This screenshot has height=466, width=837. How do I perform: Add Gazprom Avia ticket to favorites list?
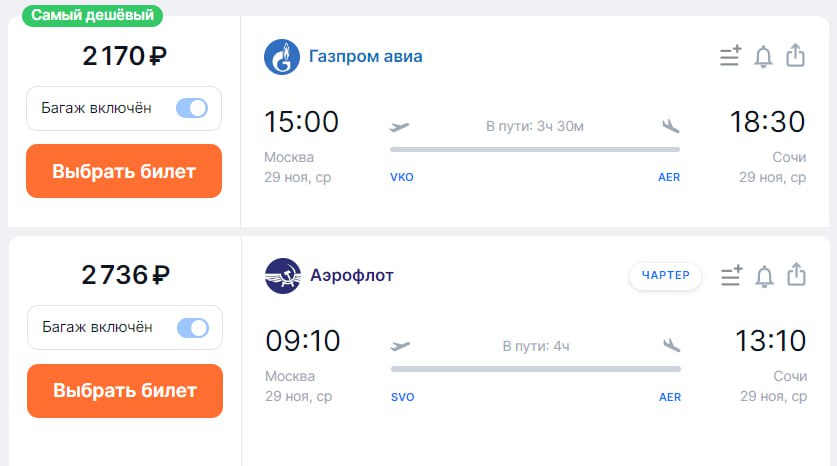click(x=730, y=56)
